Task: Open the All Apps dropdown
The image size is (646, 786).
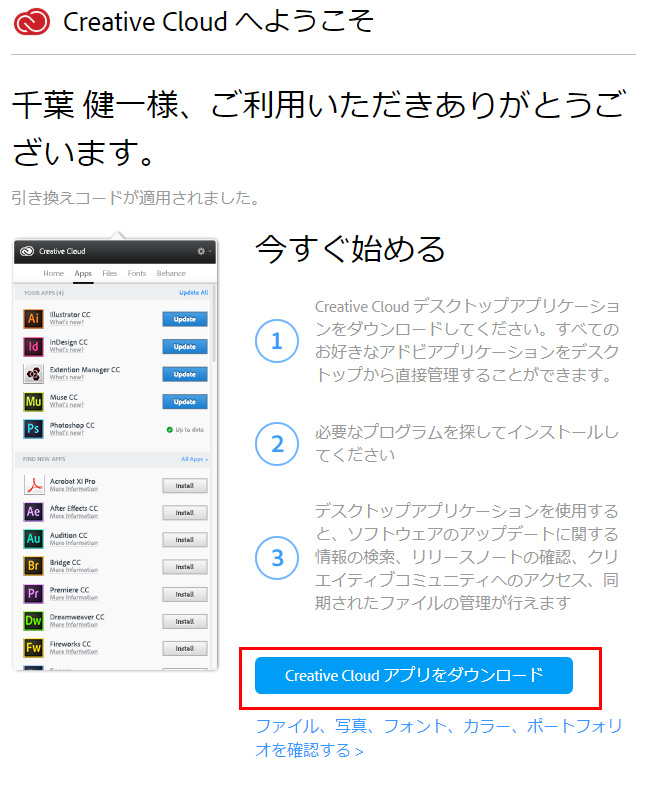Action: tap(194, 459)
